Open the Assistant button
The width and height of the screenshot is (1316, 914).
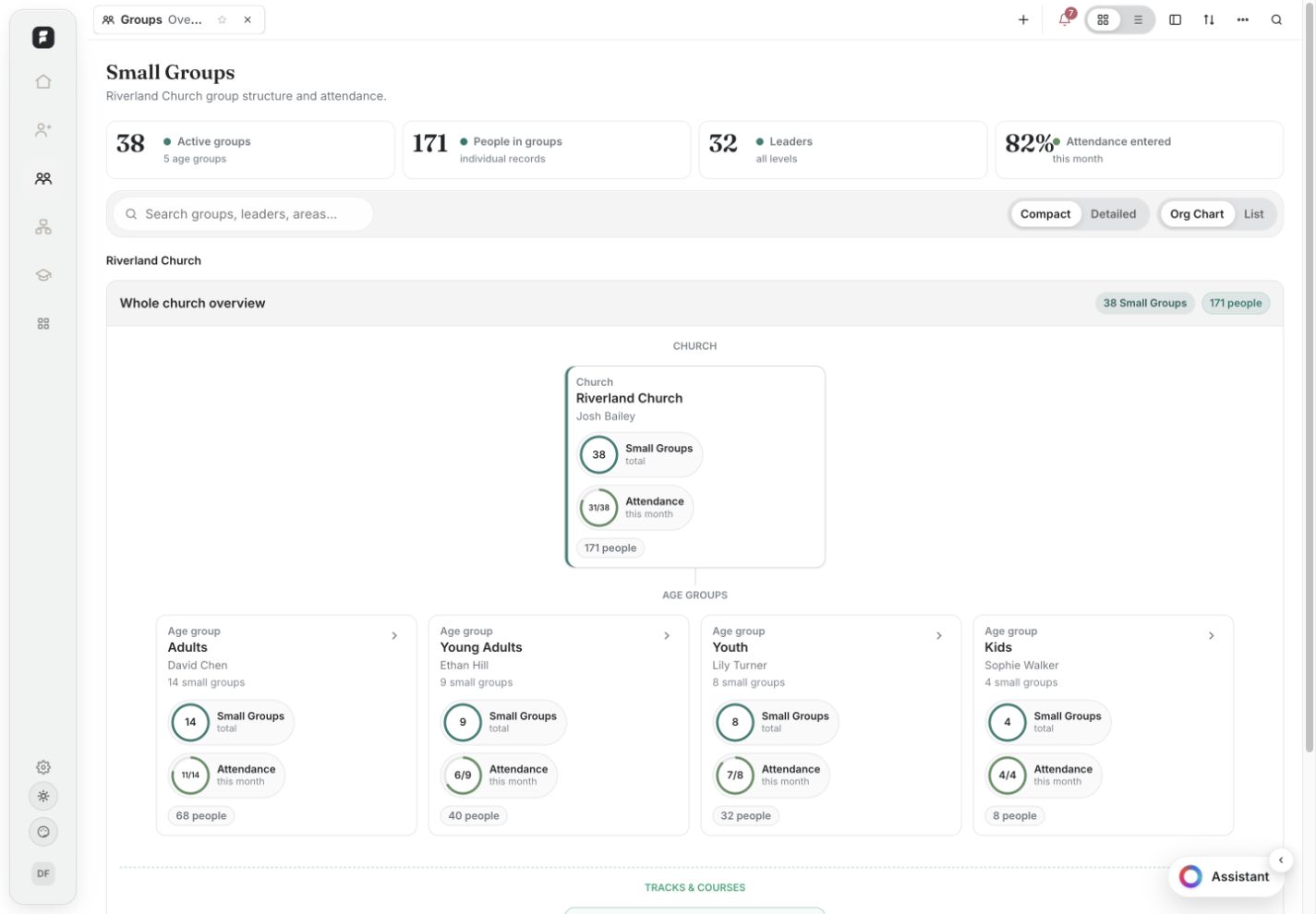[x=1225, y=877]
